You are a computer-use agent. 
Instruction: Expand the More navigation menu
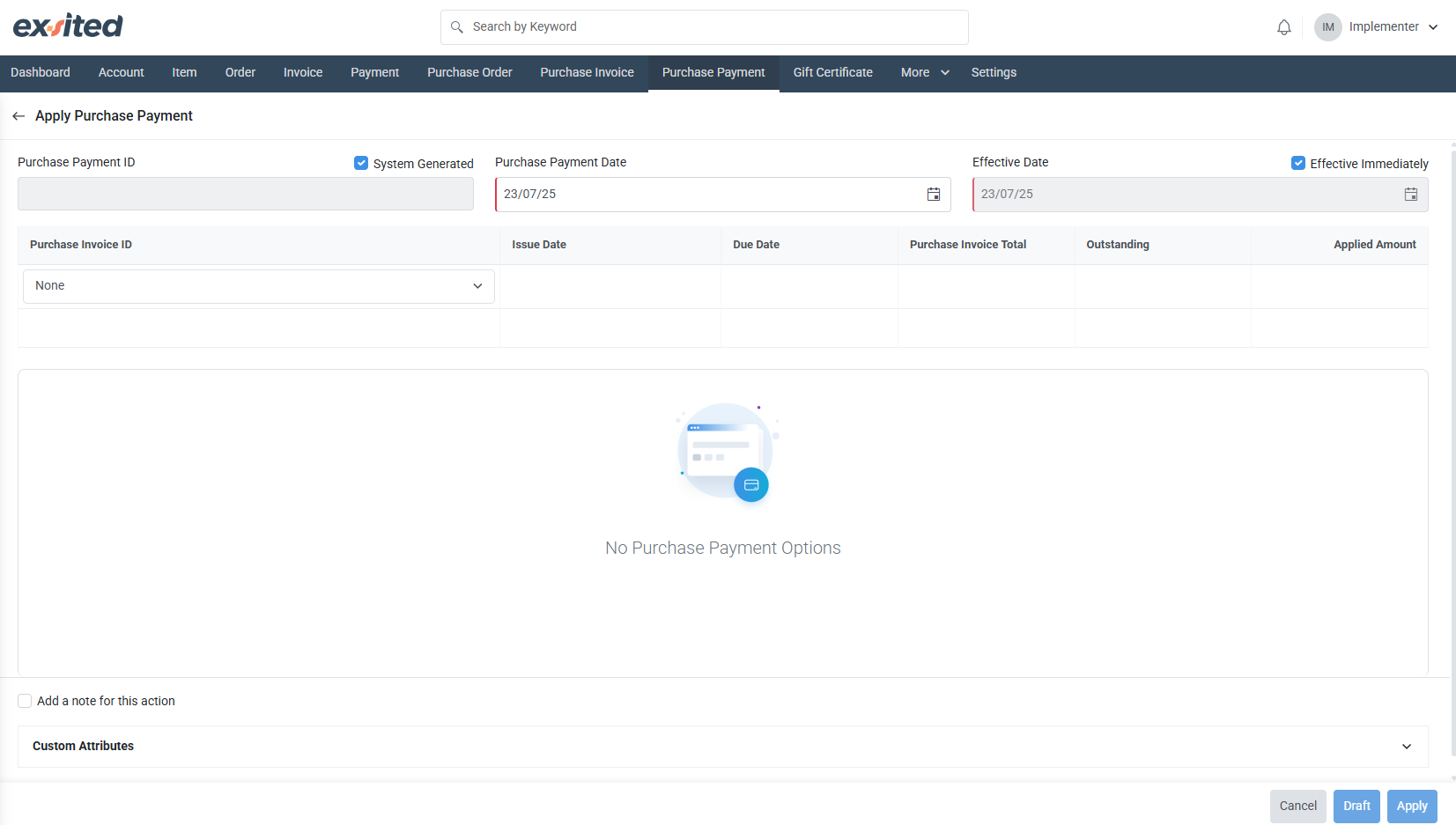click(925, 73)
